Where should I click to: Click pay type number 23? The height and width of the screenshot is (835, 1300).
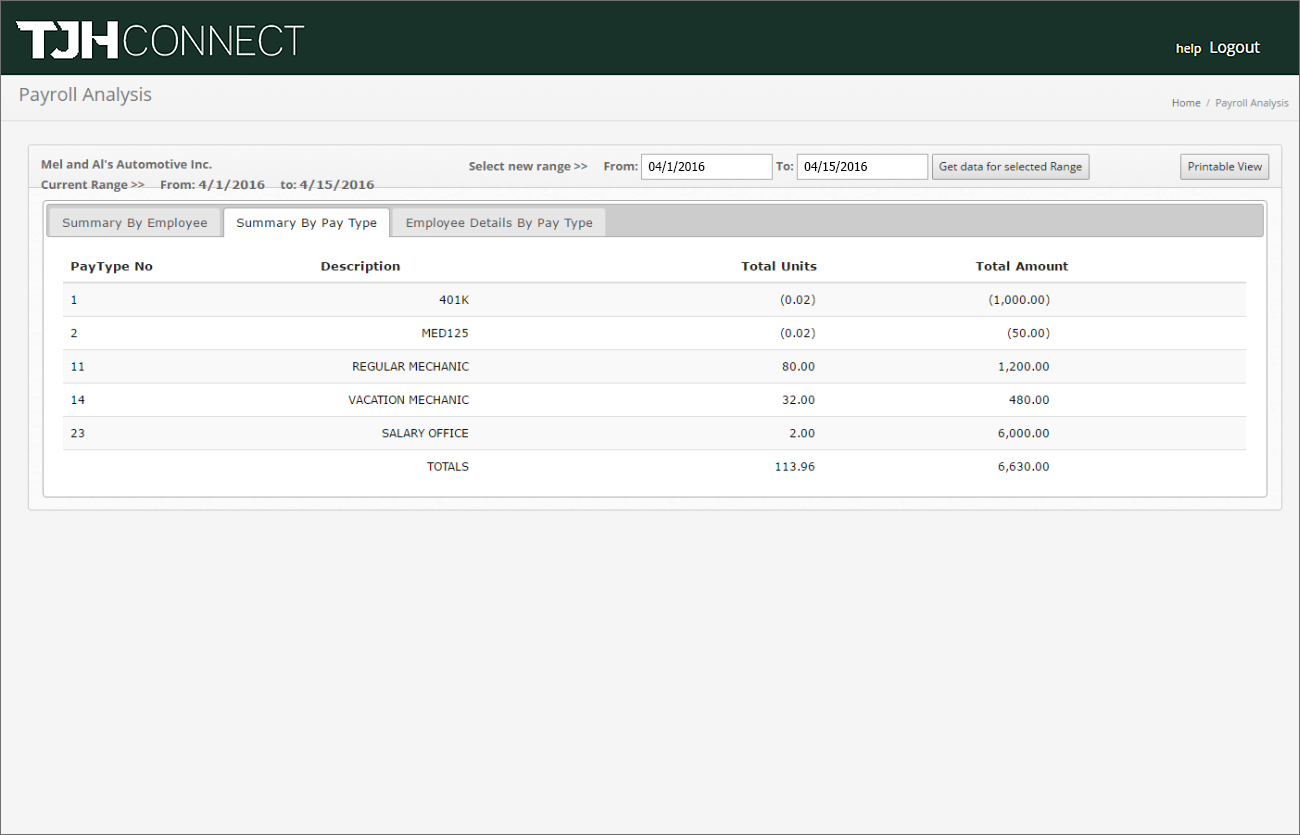(x=78, y=434)
